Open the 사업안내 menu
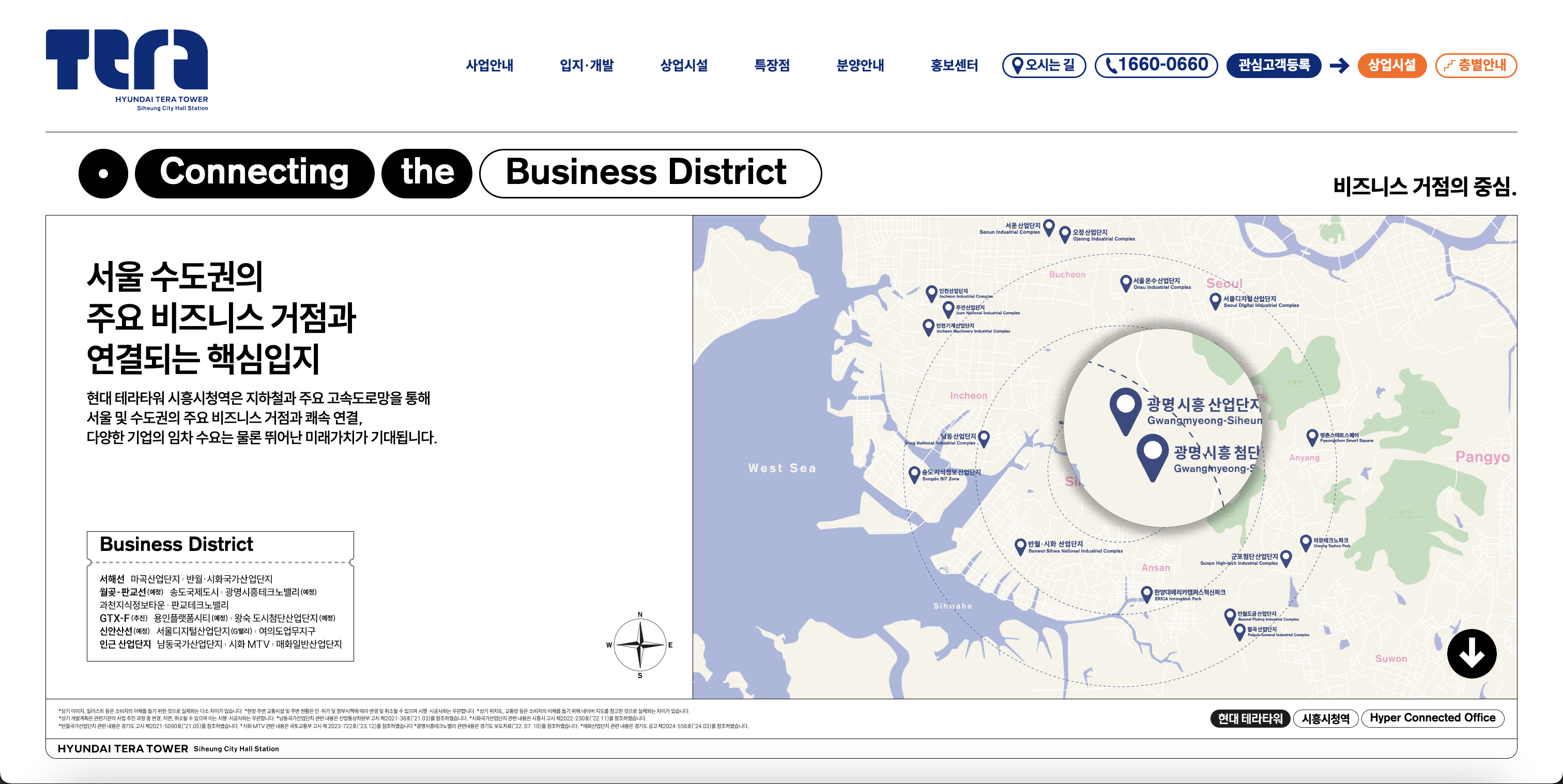The image size is (1563, 784). [489, 66]
